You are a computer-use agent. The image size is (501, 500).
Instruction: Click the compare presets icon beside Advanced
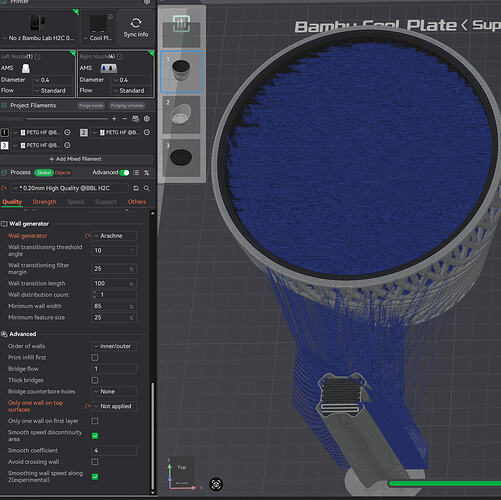146,172
